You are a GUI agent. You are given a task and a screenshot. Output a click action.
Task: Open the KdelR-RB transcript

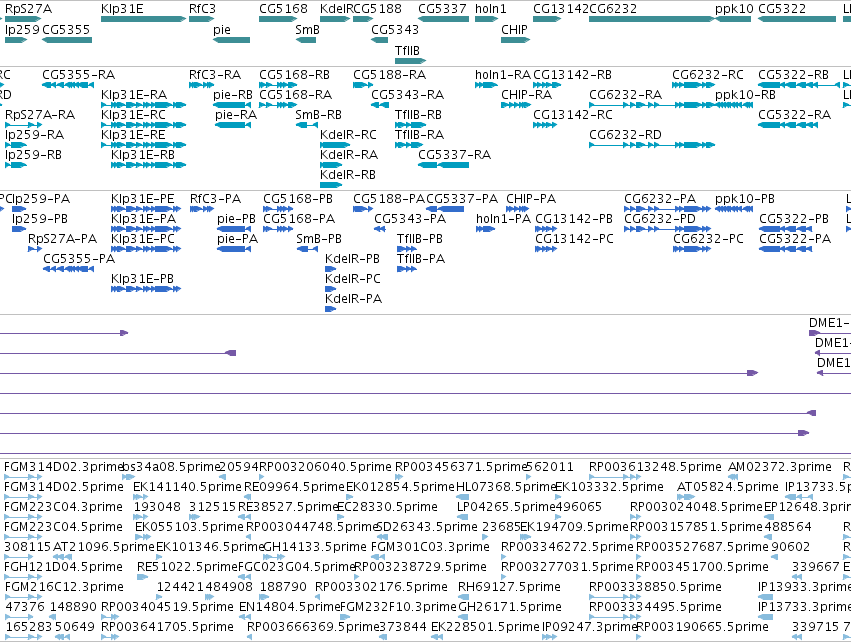coord(331,185)
